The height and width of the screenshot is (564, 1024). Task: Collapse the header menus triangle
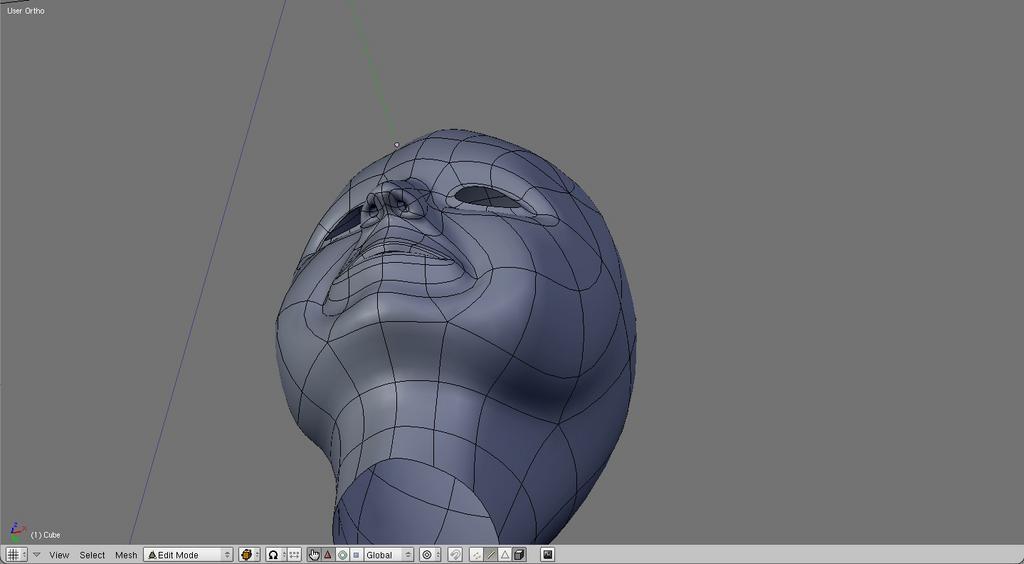click(37, 555)
